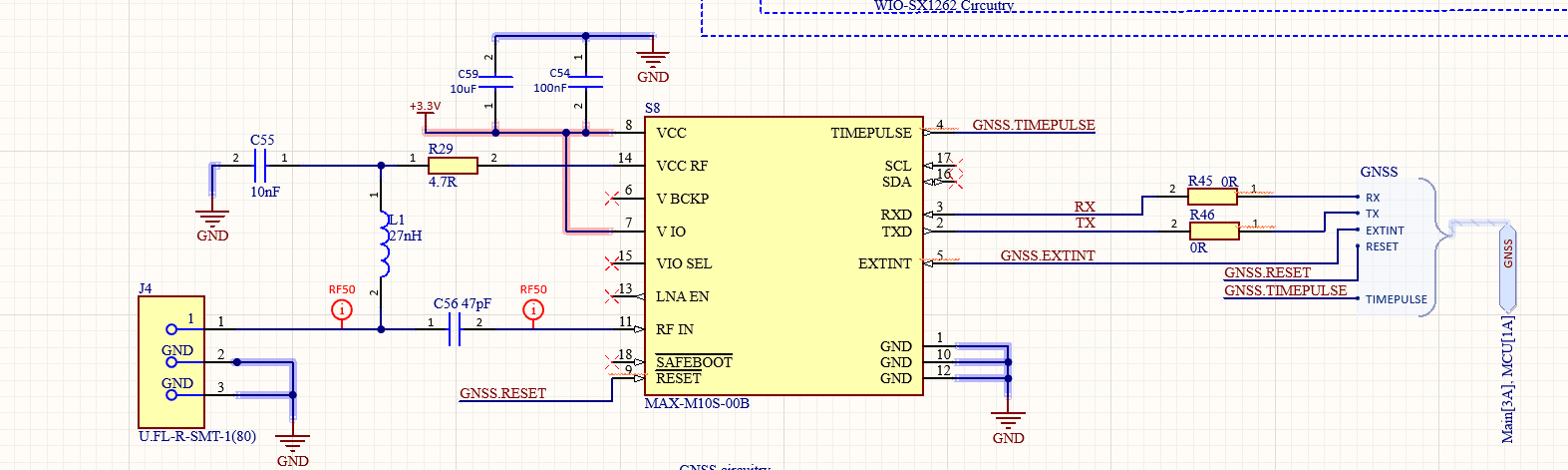Click the L1 inductor coil symbol
Viewport: 1568px width, 470px height.
coord(384,242)
